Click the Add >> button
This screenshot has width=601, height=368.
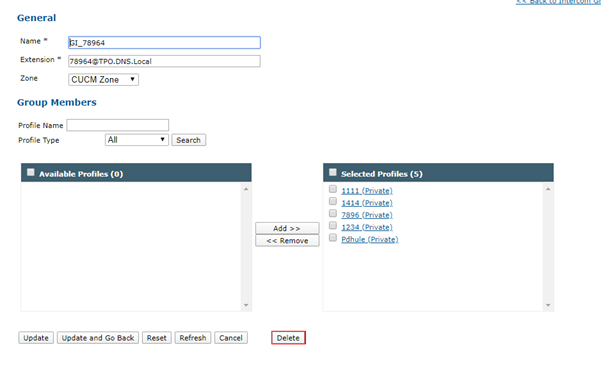[x=287, y=228]
